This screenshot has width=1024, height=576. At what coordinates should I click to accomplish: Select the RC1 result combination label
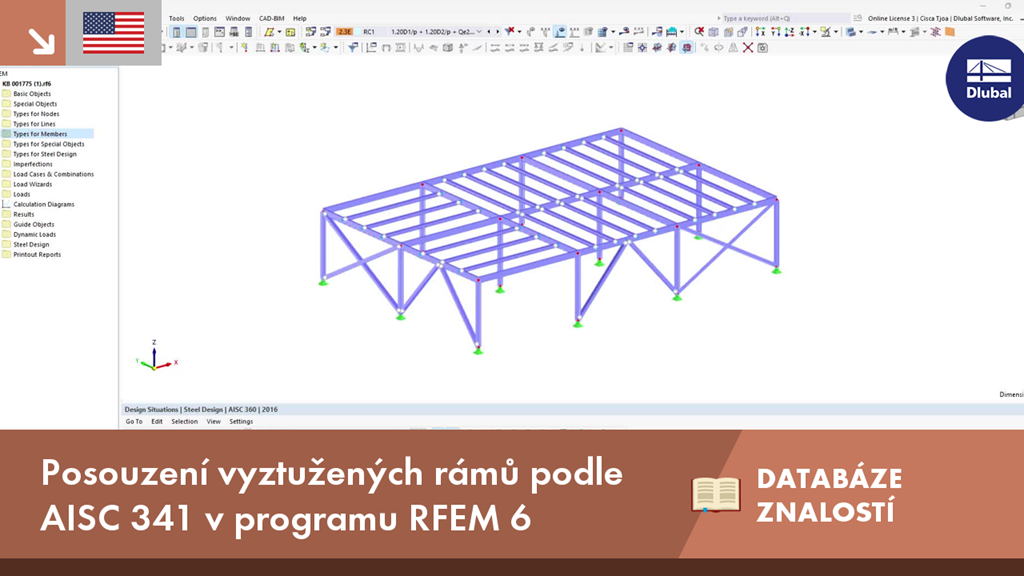click(x=369, y=31)
